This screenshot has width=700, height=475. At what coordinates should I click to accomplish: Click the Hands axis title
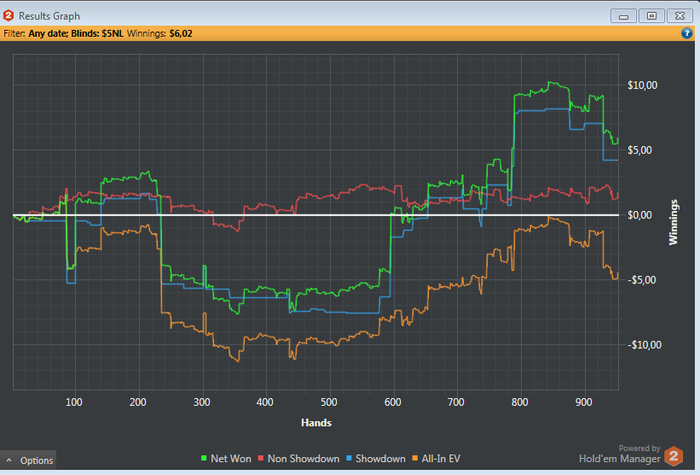[x=316, y=423]
